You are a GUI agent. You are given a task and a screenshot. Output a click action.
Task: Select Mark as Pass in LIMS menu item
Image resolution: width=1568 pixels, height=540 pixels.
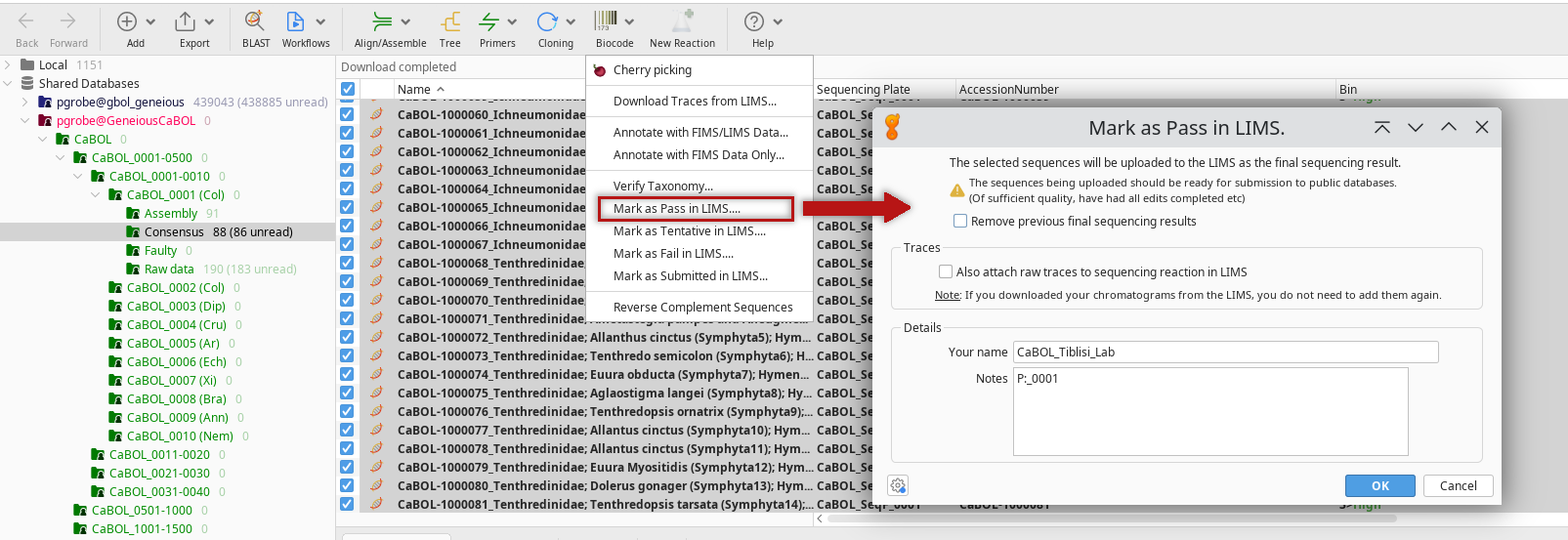[676, 209]
